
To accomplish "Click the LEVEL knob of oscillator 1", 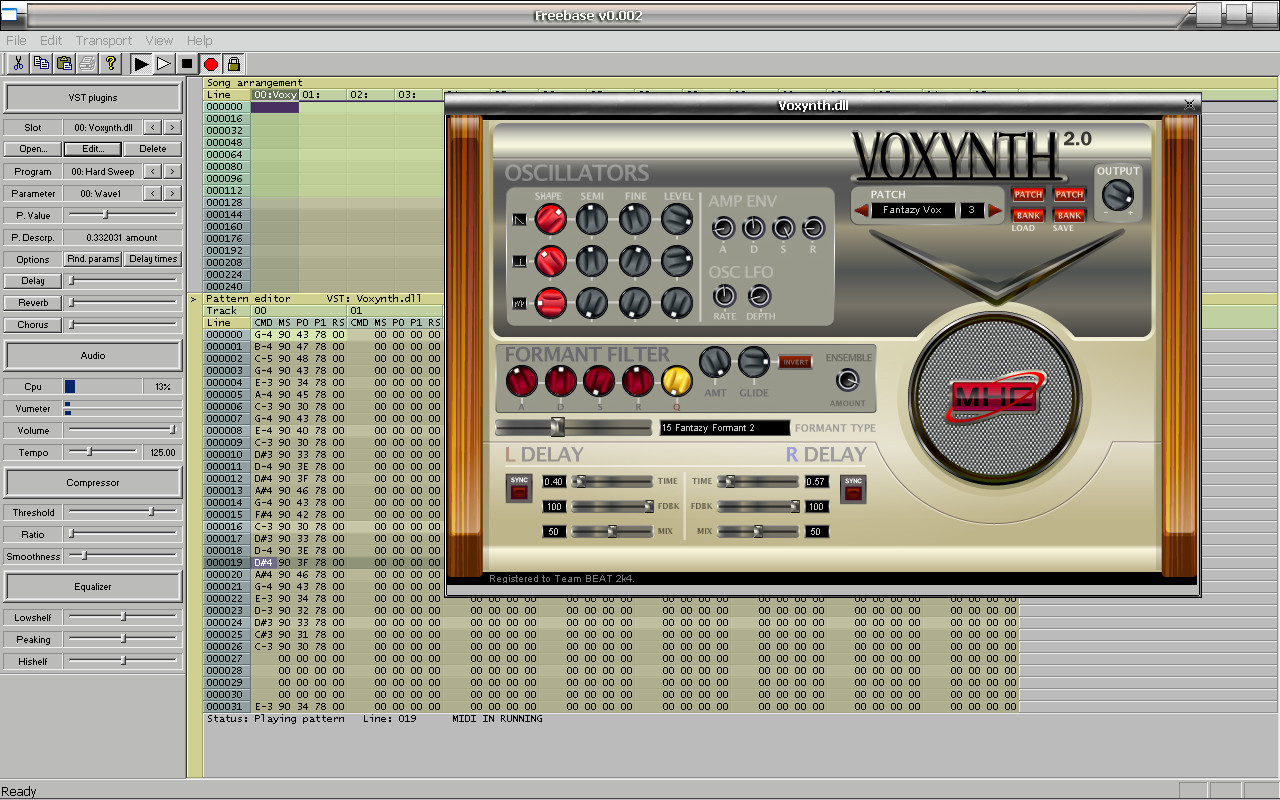I will [x=677, y=219].
